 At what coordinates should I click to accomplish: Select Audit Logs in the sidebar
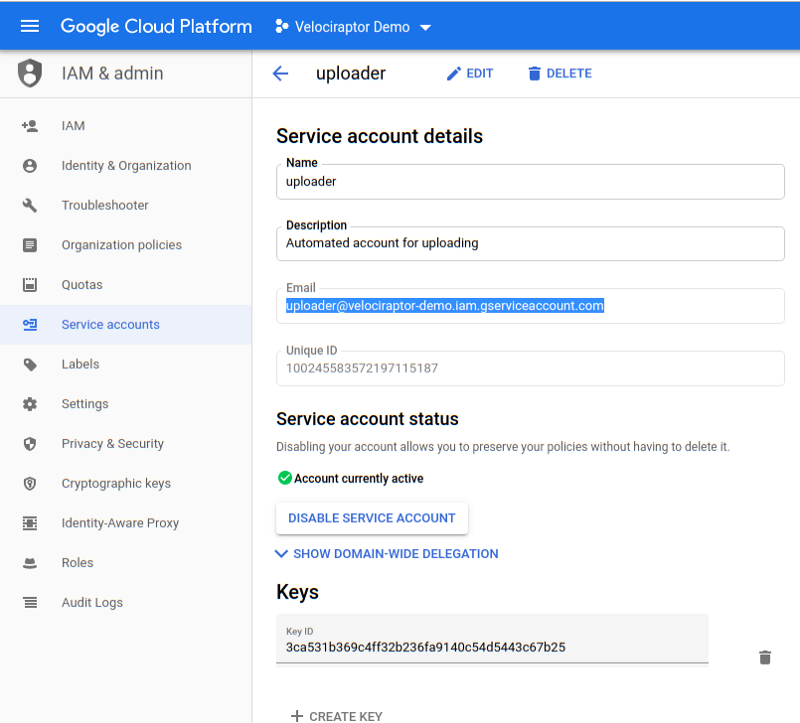[x=92, y=603]
